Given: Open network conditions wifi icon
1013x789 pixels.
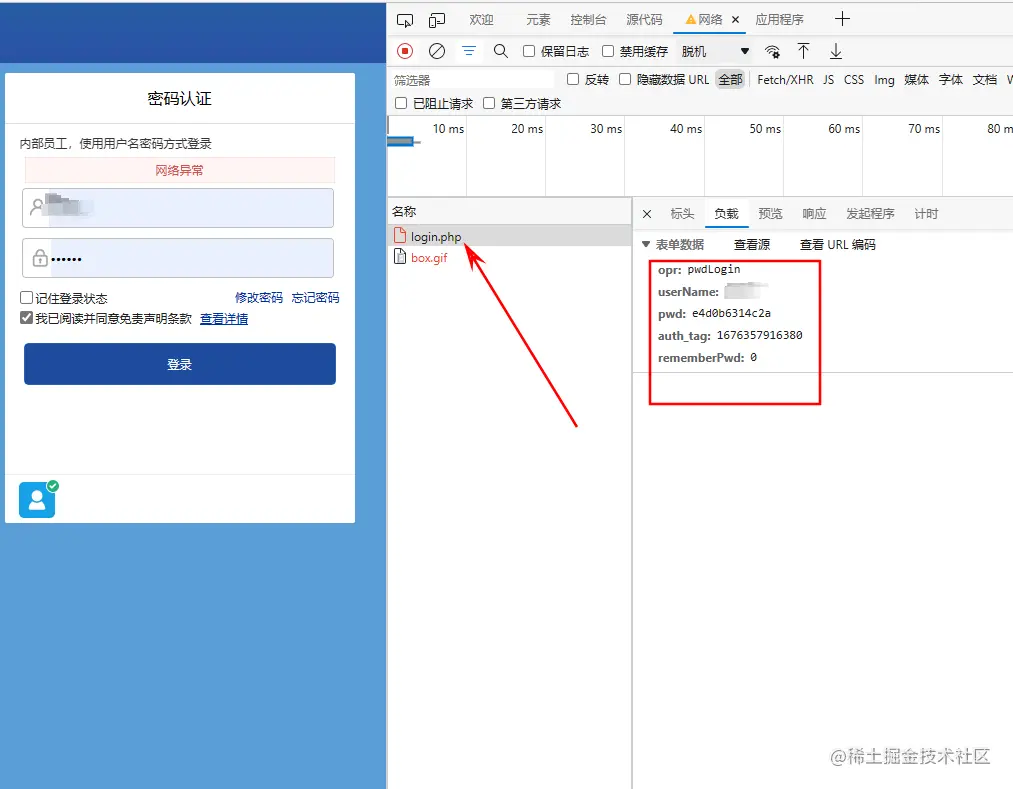Looking at the screenshot, I should click(x=772, y=52).
